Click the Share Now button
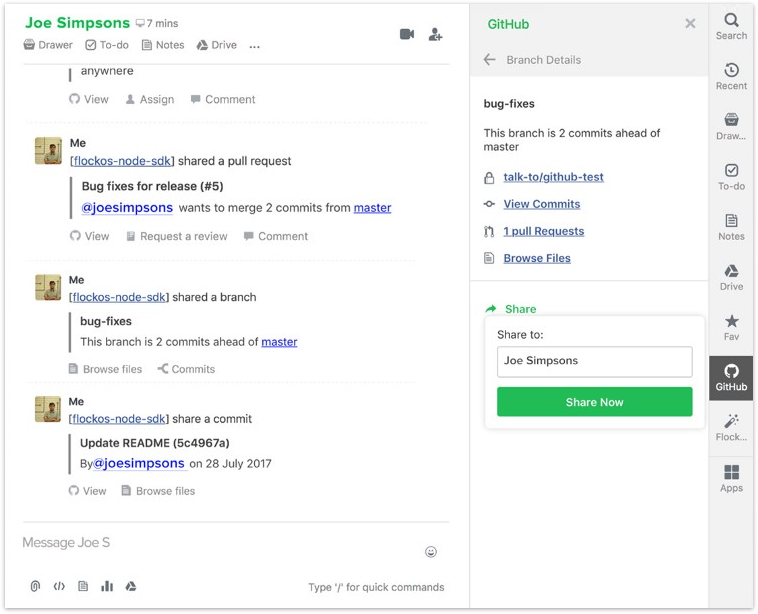Screen dimensions: 758x614 tap(595, 402)
